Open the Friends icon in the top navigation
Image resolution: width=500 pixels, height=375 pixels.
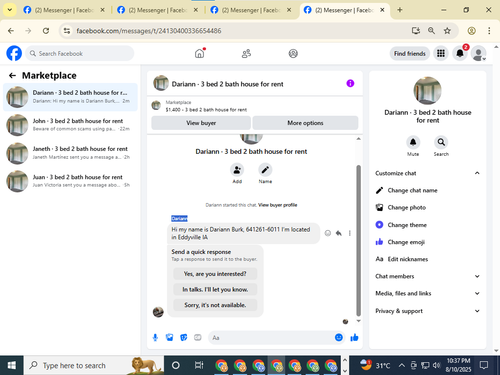pos(246,53)
